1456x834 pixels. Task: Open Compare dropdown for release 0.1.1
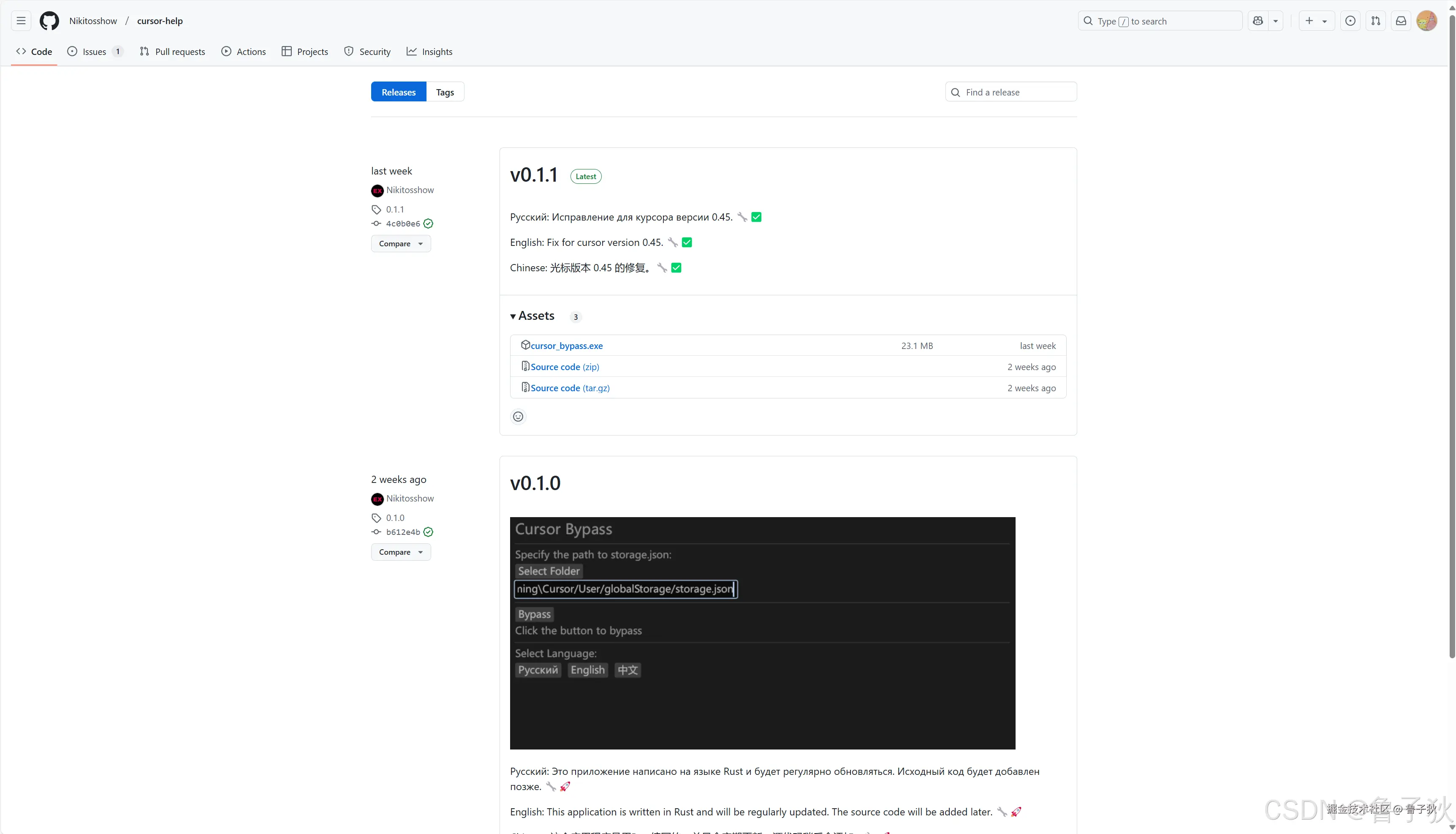[401, 243]
